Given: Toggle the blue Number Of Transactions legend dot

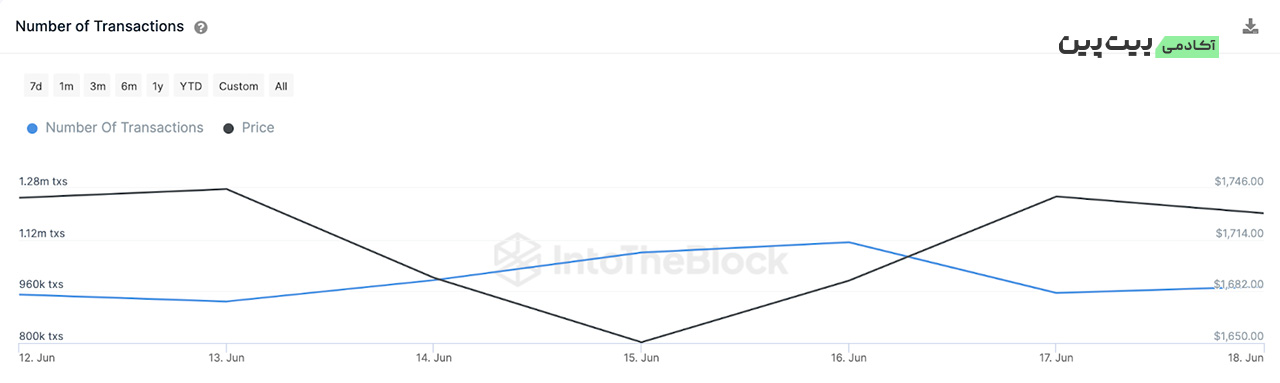Looking at the screenshot, I should coord(32,129).
